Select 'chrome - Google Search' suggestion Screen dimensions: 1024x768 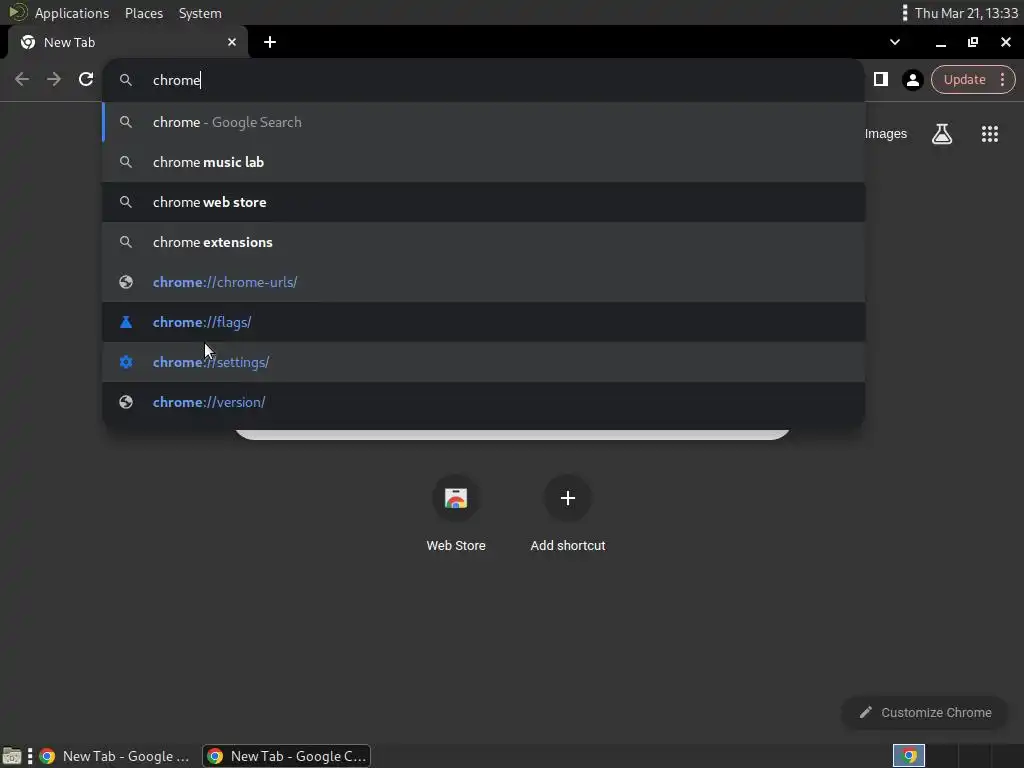tap(484, 122)
